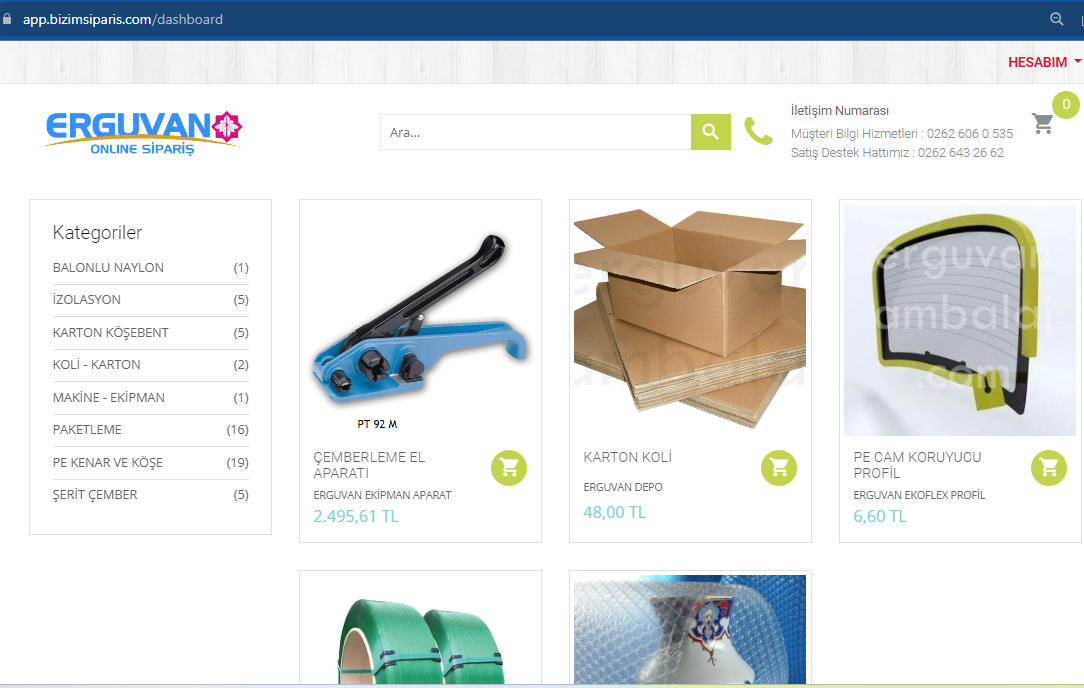This screenshot has height=688, width=1084.
Task: Open the PE CAM KORUYUCU PROFİL title
Action: 917,465
